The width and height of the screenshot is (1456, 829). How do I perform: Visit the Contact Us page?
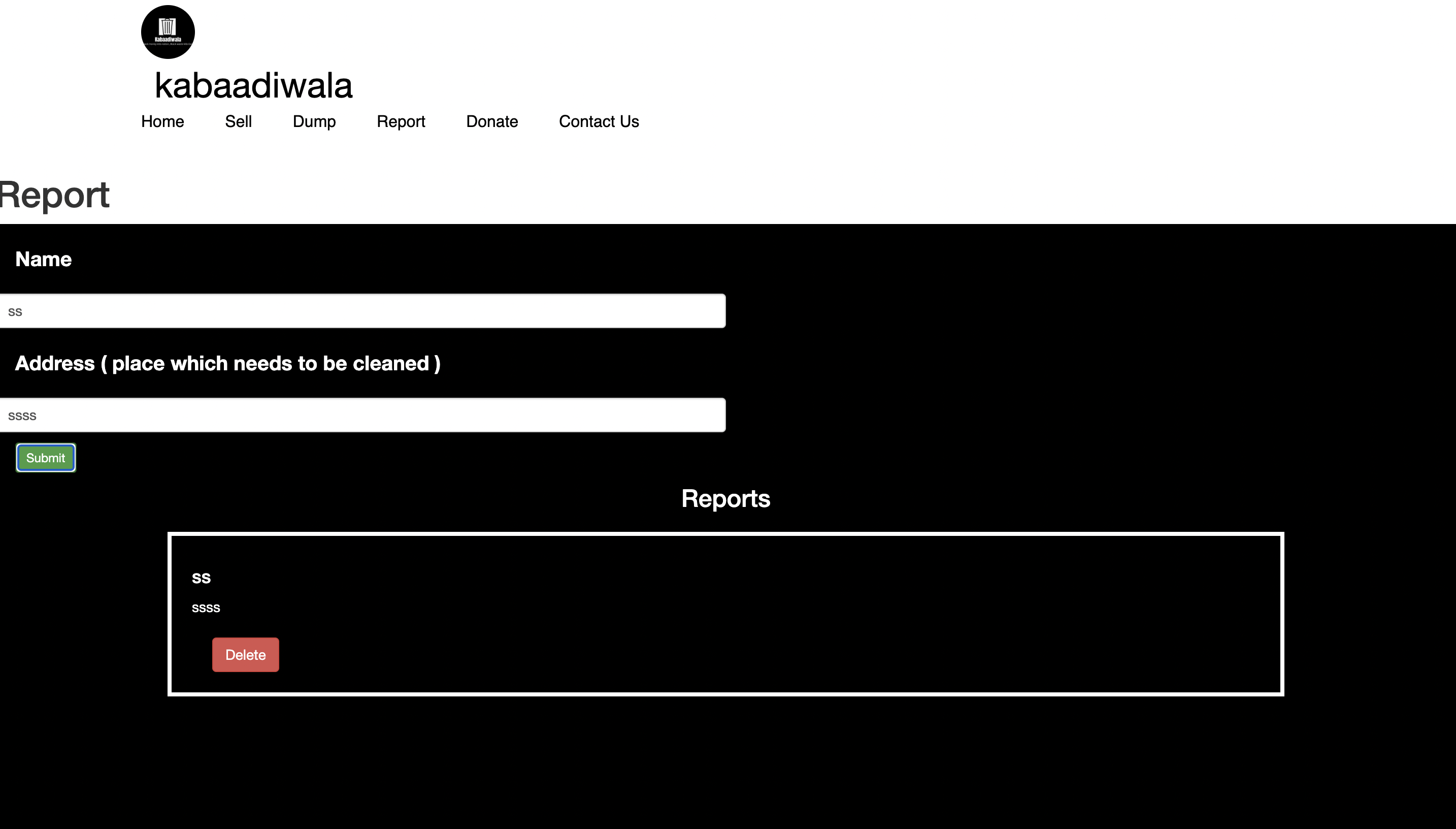(x=599, y=121)
